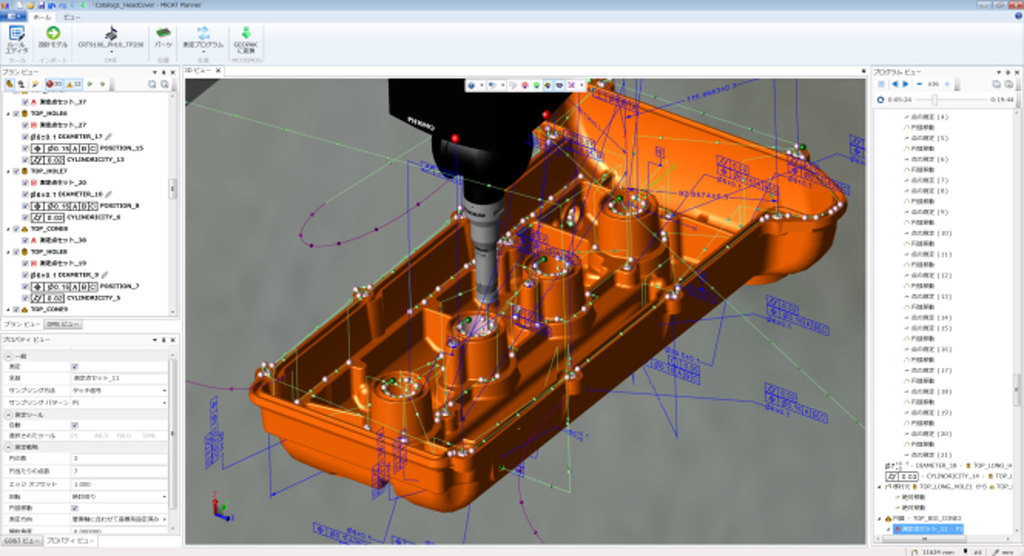Toggle the 自動 checkbox in properties
The height and width of the screenshot is (556, 1024).
tap(74, 425)
